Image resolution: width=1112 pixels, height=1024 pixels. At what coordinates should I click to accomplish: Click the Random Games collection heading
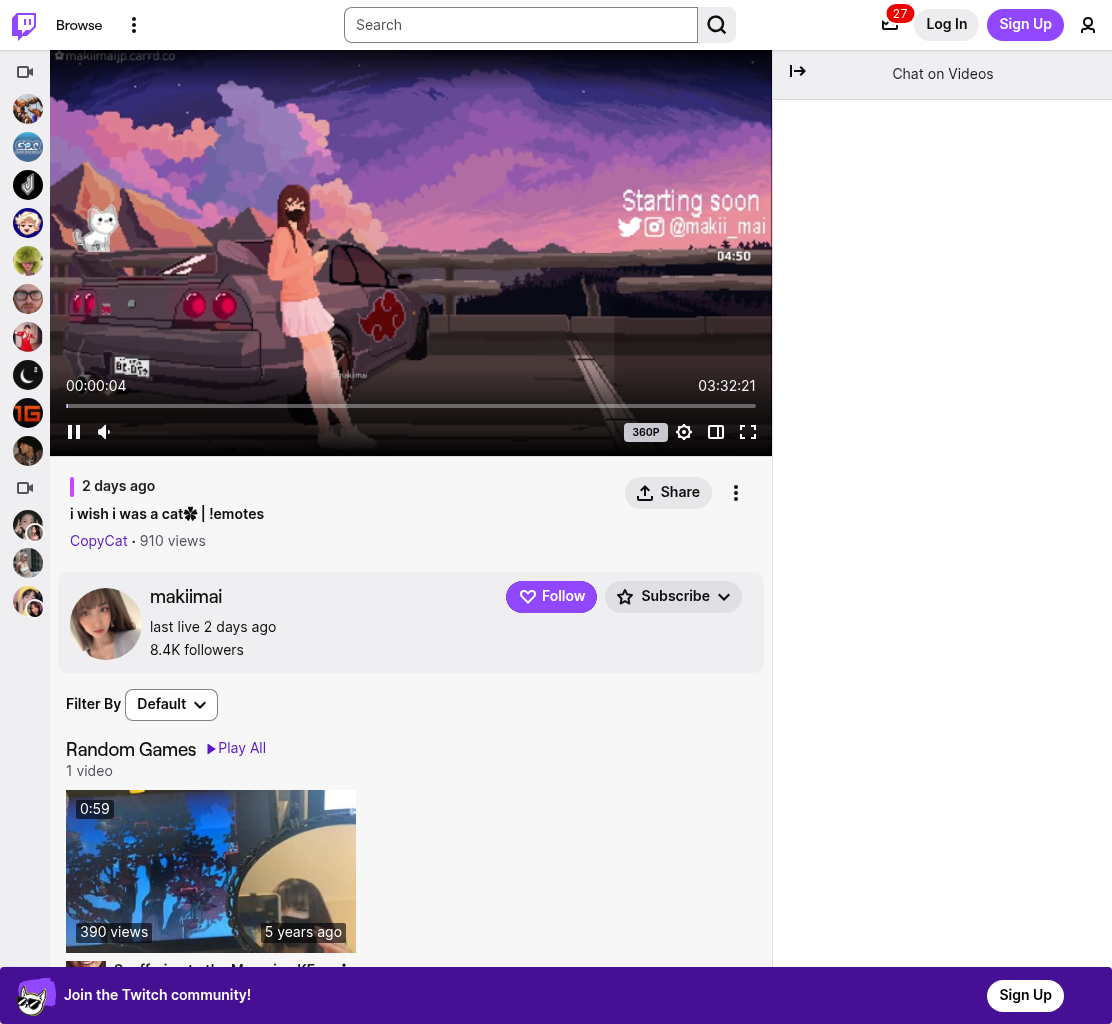click(130, 750)
